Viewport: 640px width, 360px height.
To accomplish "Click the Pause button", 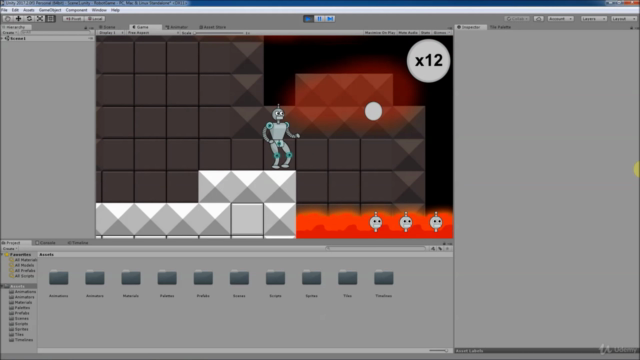I will [320, 19].
